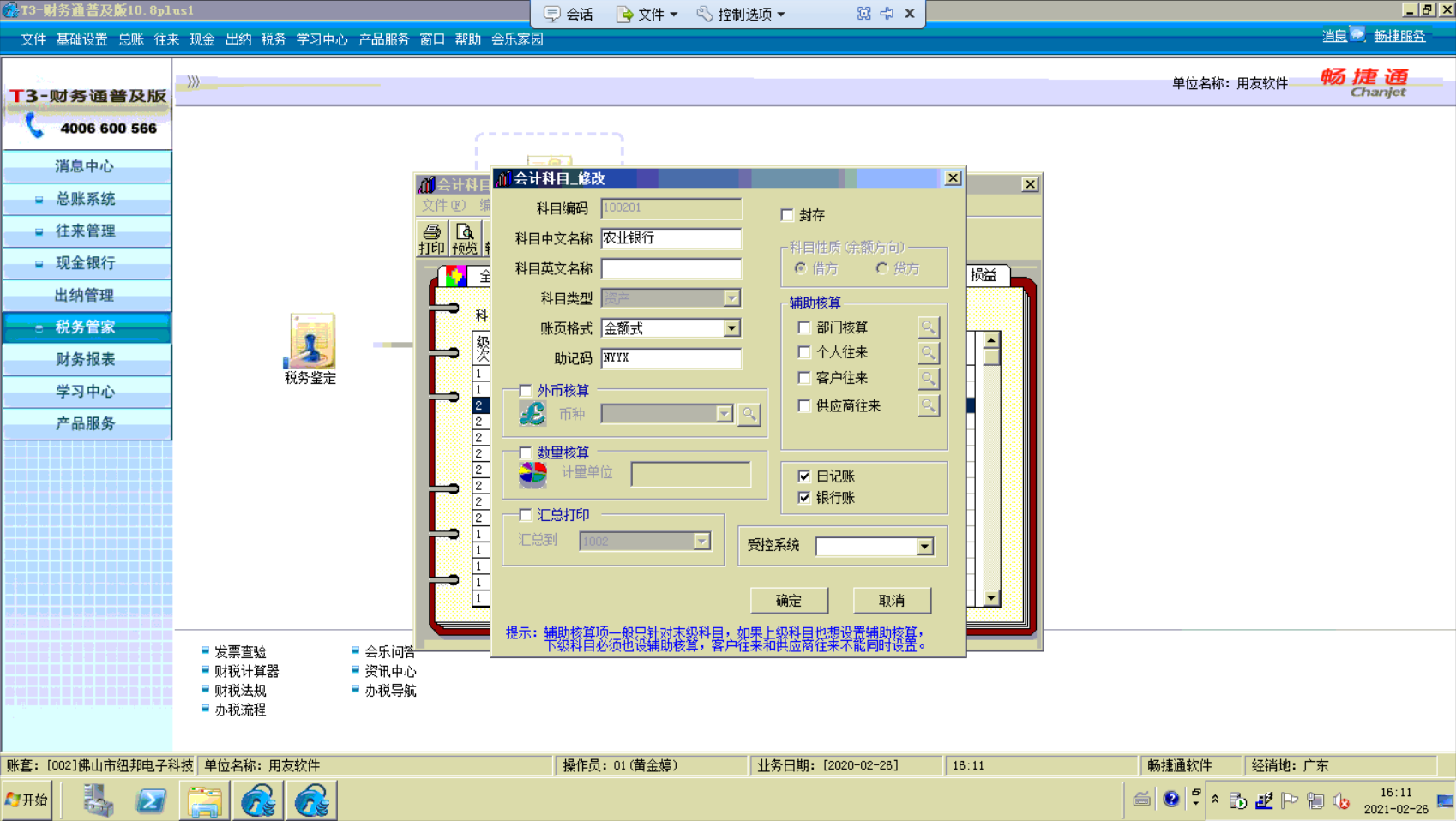Open the 科目类型 dropdown arrow
The width and height of the screenshot is (1456, 821).
coord(731,298)
